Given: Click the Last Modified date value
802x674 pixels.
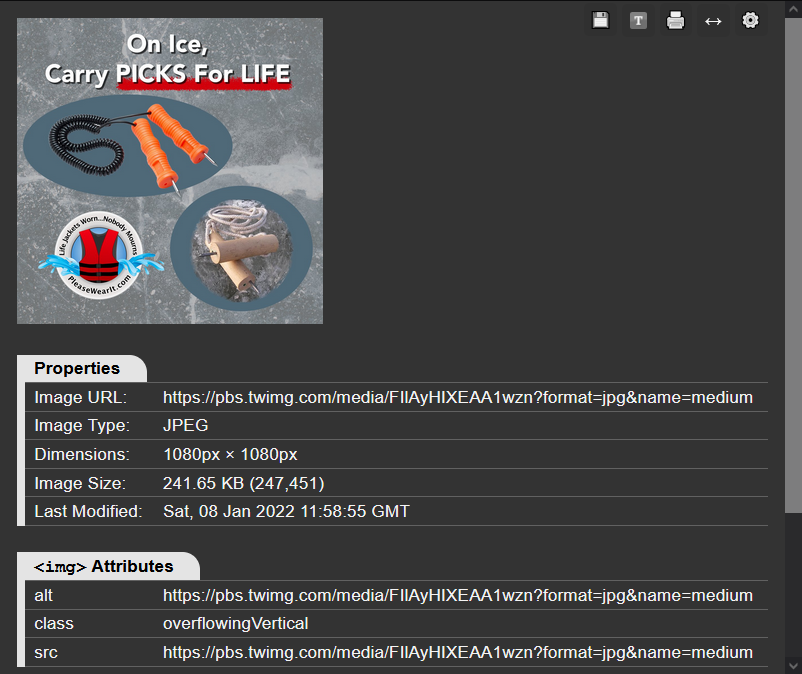Looking at the screenshot, I should 286,511.
